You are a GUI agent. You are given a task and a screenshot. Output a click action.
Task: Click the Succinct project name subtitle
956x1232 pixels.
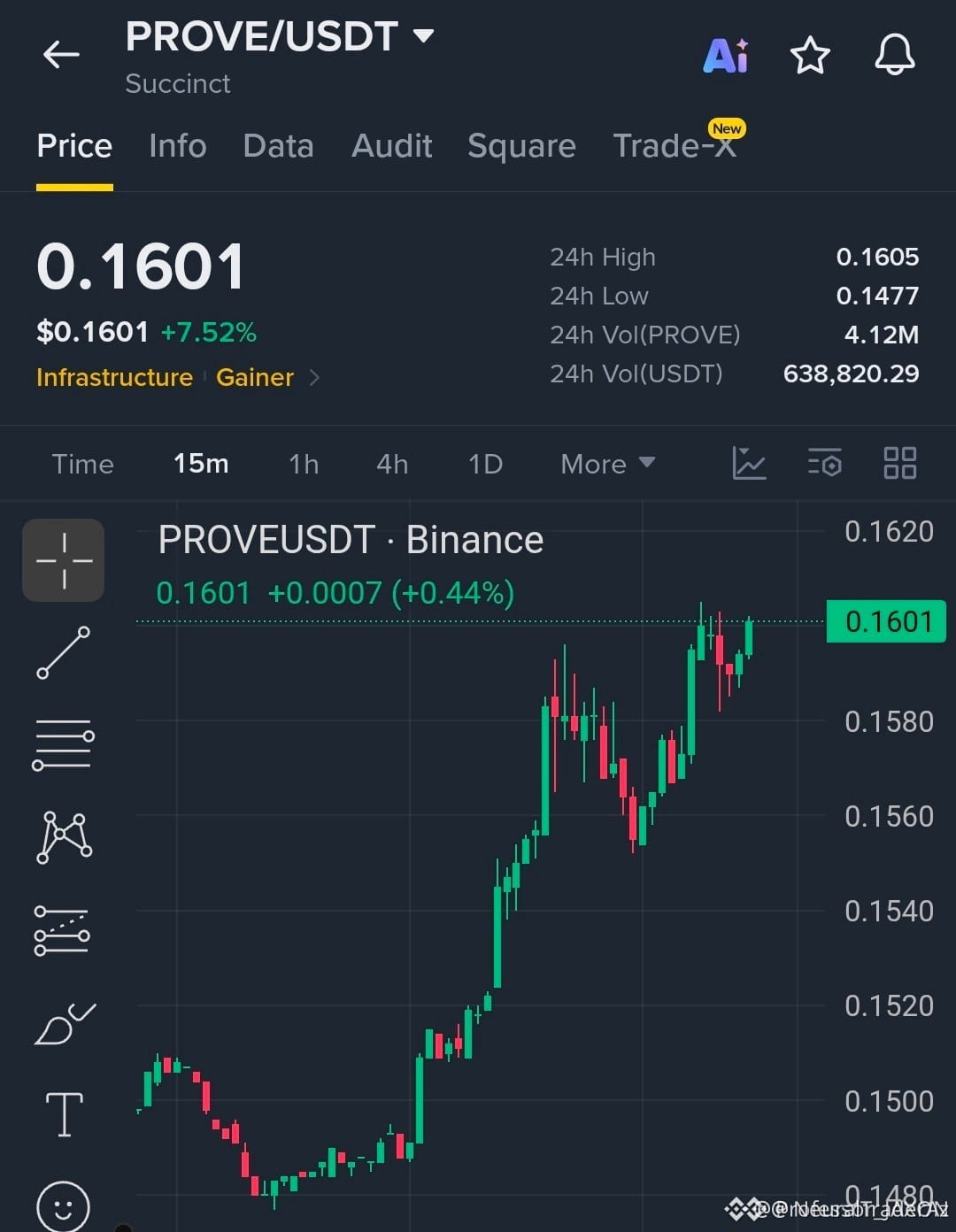point(178,83)
